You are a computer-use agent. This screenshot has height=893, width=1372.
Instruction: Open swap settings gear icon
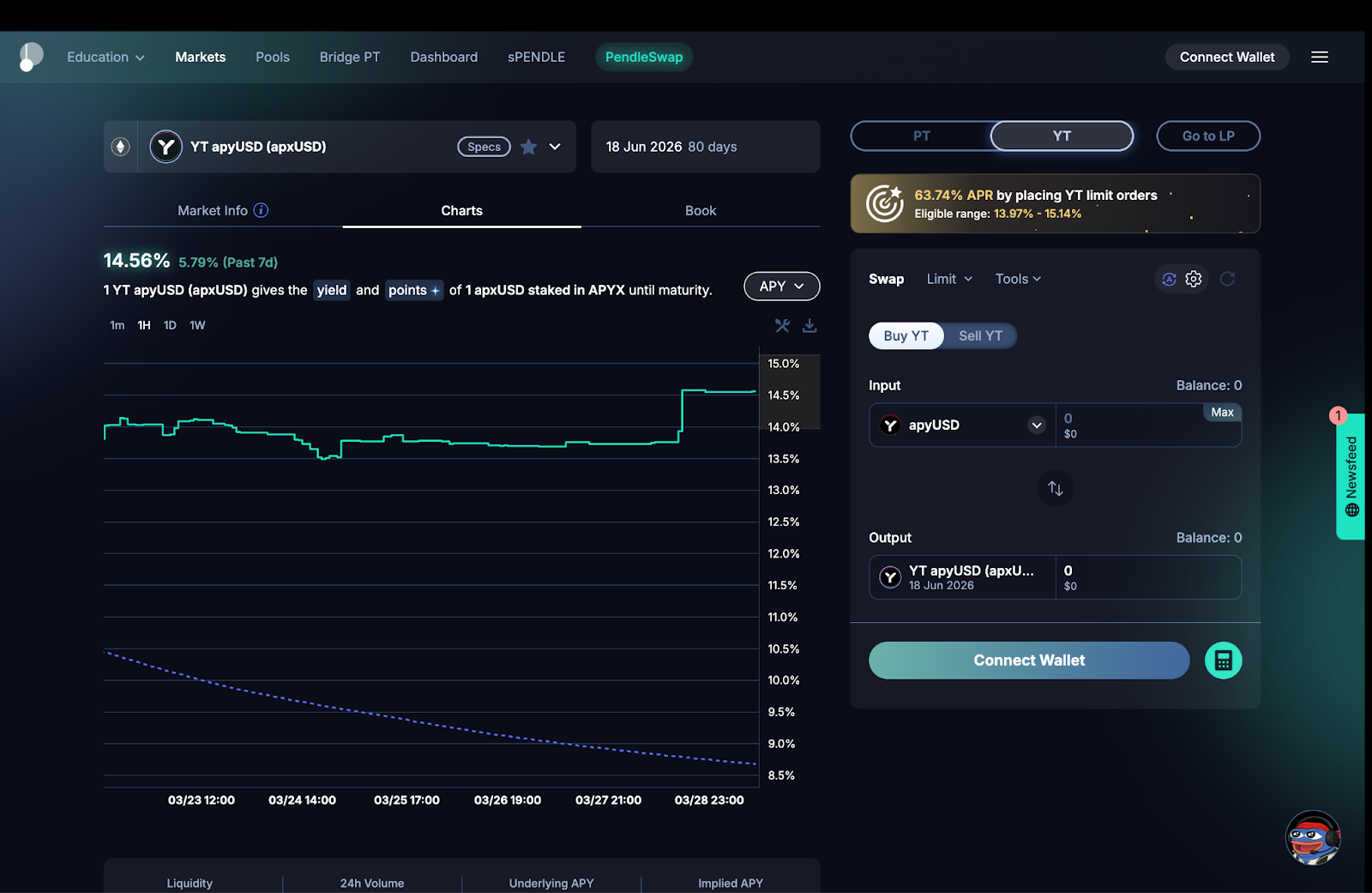coord(1194,279)
